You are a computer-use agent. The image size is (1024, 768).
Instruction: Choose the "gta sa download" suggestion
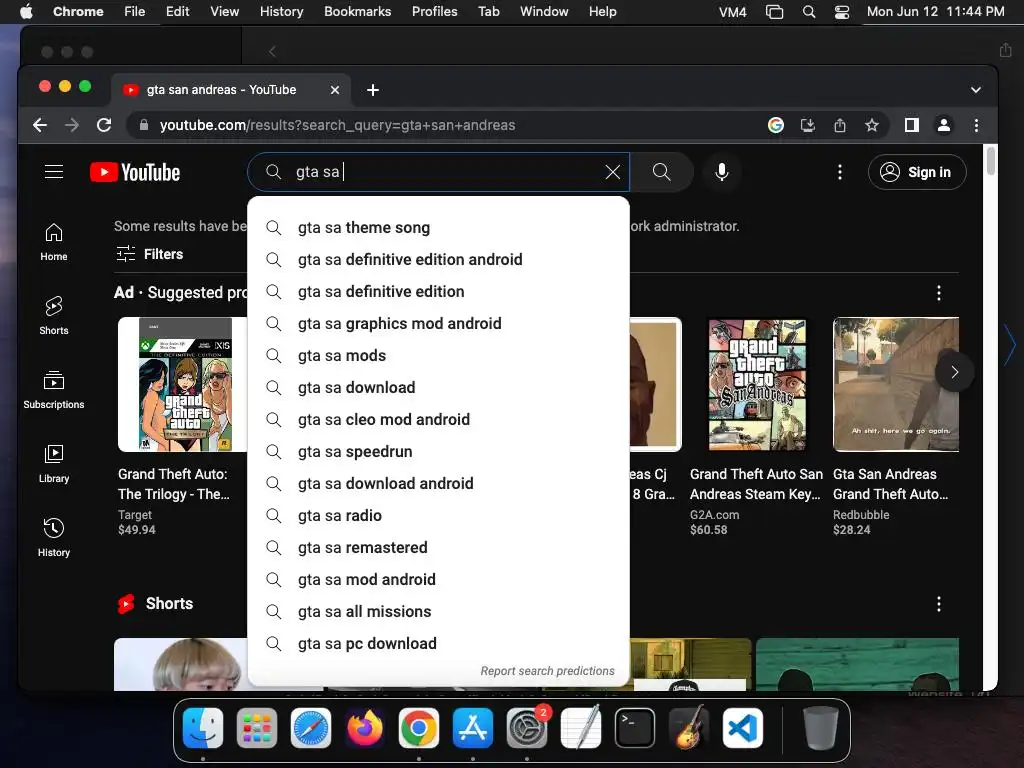[x=438, y=388]
